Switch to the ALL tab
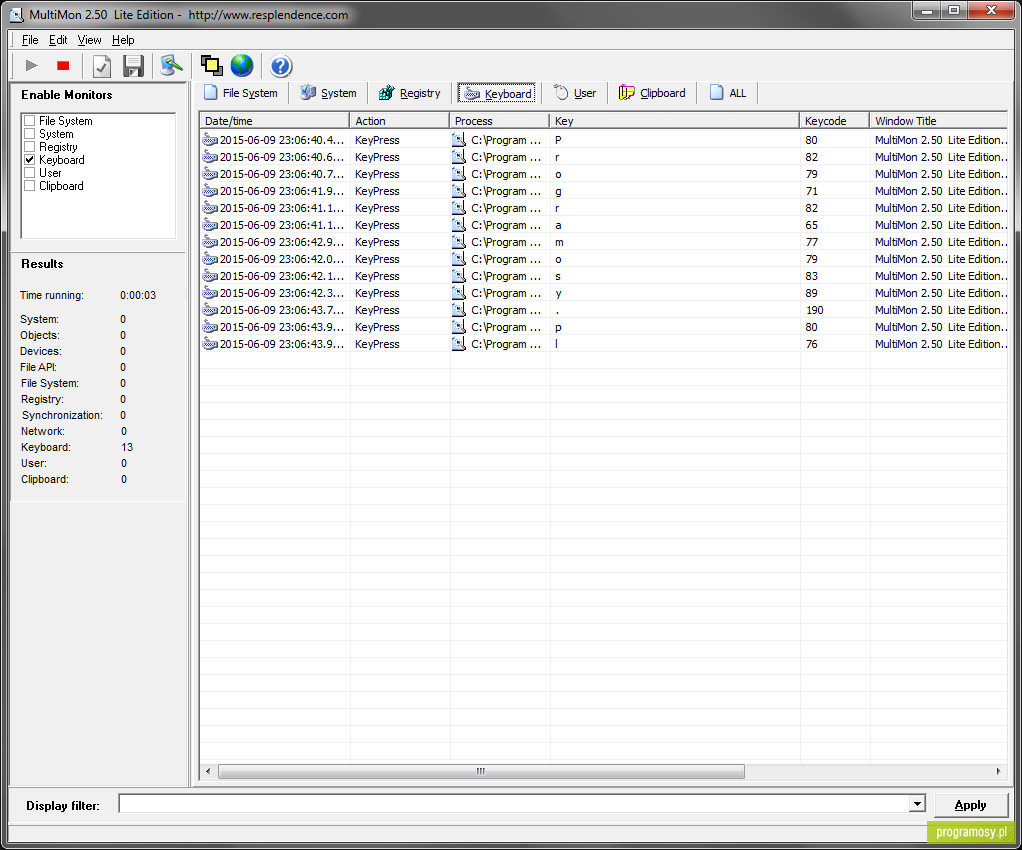The image size is (1022, 850). click(728, 93)
